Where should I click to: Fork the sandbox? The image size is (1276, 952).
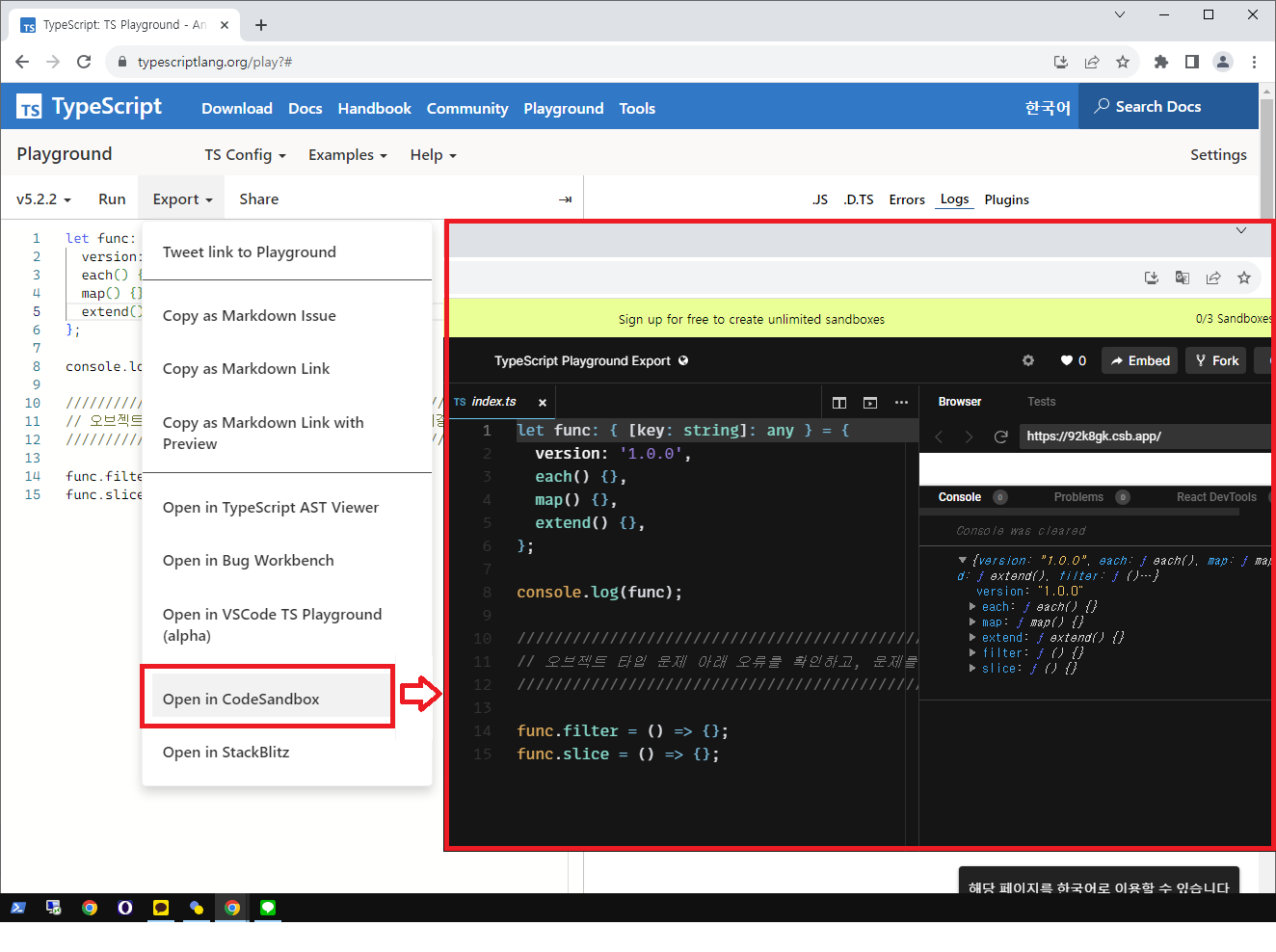coord(1216,360)
